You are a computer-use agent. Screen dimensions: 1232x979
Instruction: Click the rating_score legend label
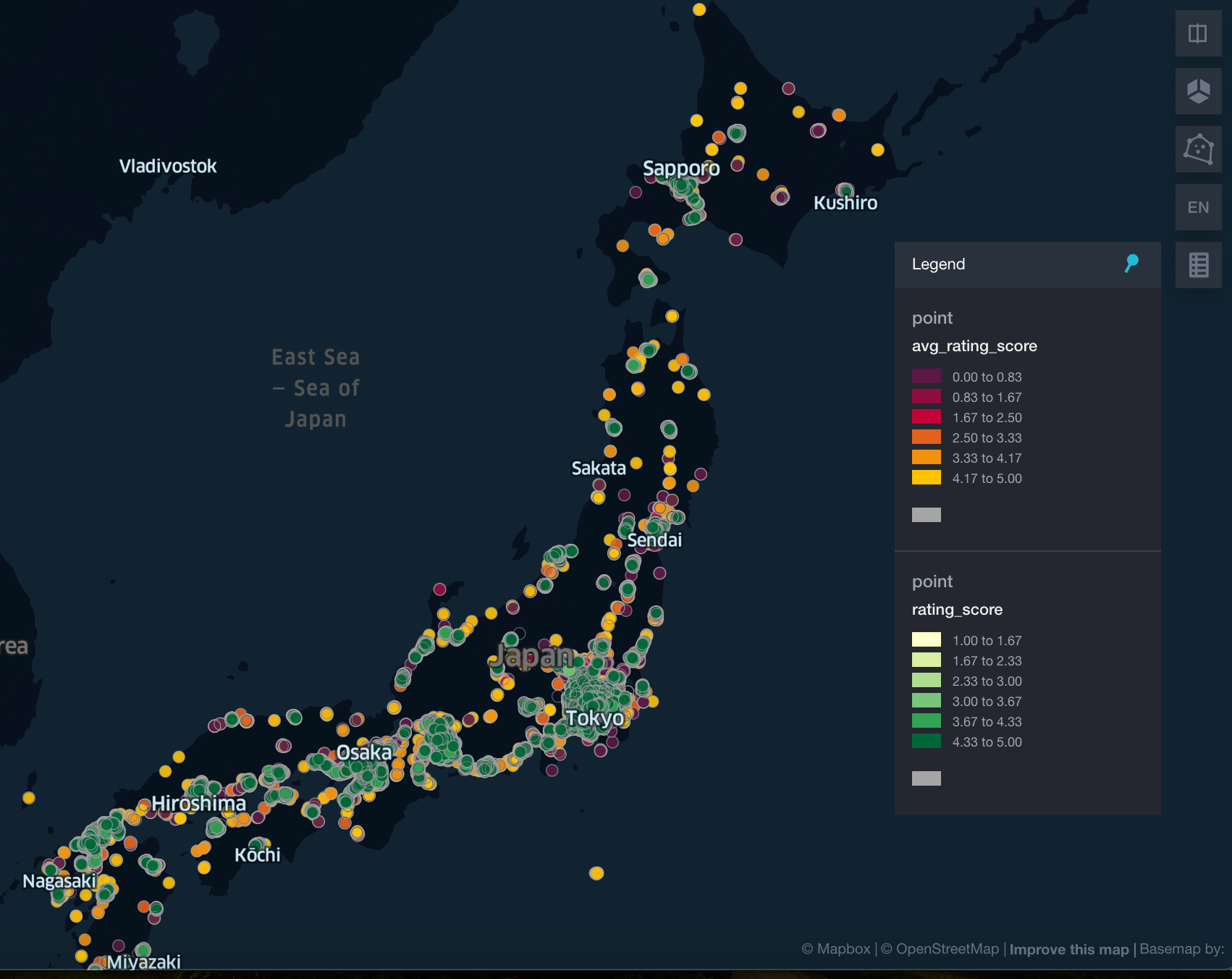[956, 610]
